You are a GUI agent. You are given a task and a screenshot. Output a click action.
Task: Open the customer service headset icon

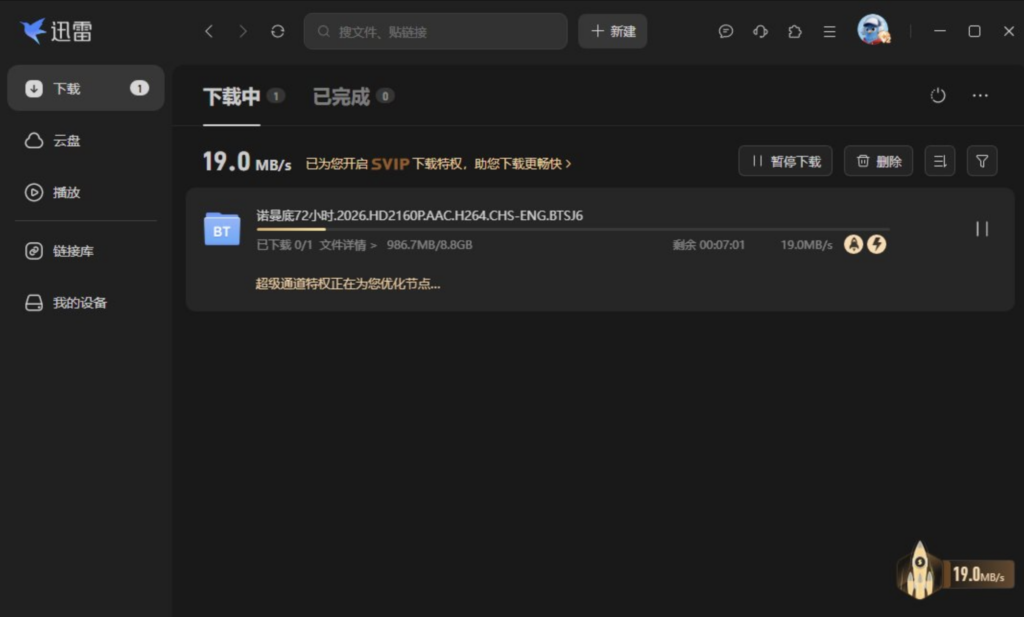(760, 31)
